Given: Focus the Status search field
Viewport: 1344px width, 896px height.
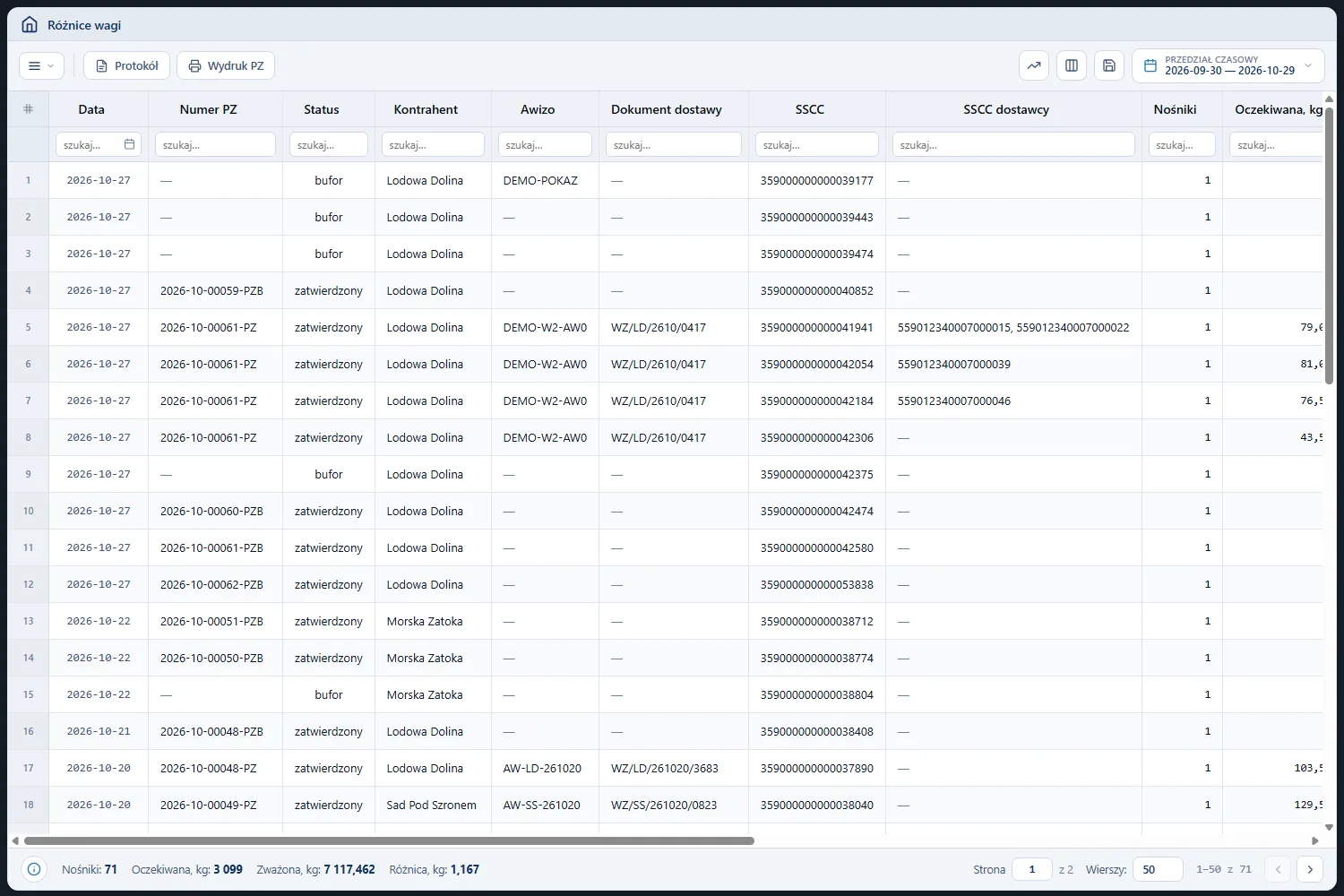Looking at the screenshot, I should point(329,144).
